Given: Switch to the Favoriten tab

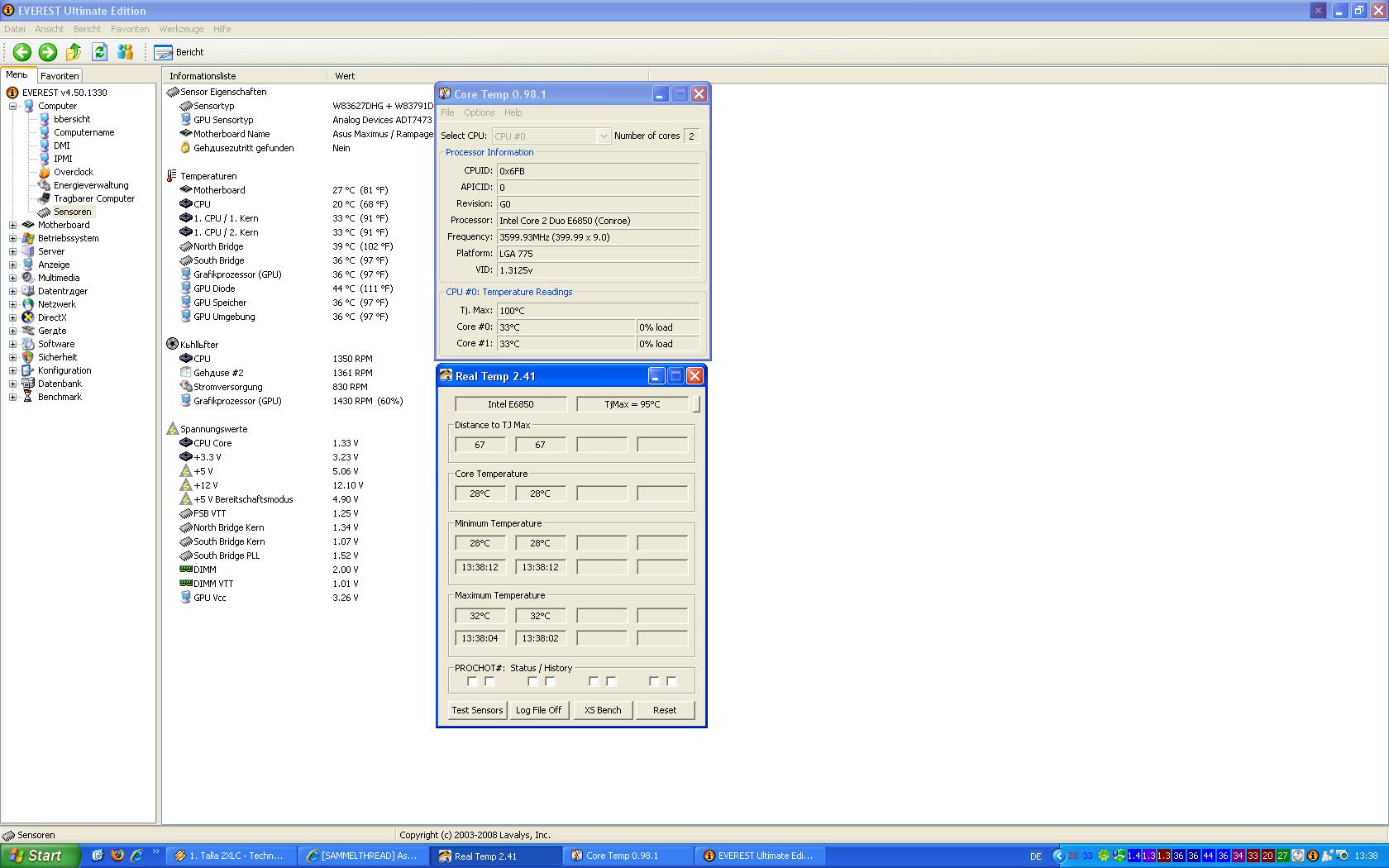Looking at the screenshot, I should (x=60, y=76).
